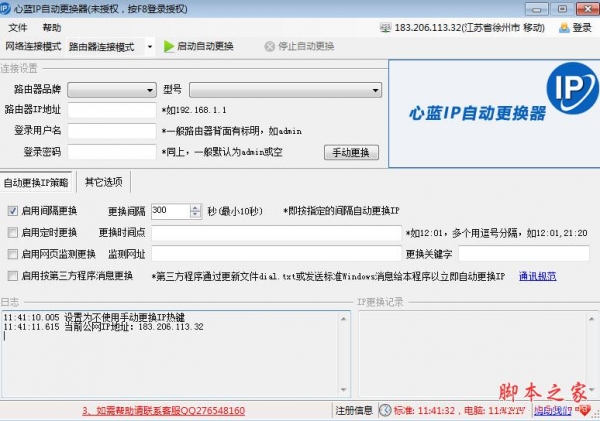The width and height of the screenshot is (600, 421).
Task: Switch to the 其它选项 tab
Action: (104, 182)
